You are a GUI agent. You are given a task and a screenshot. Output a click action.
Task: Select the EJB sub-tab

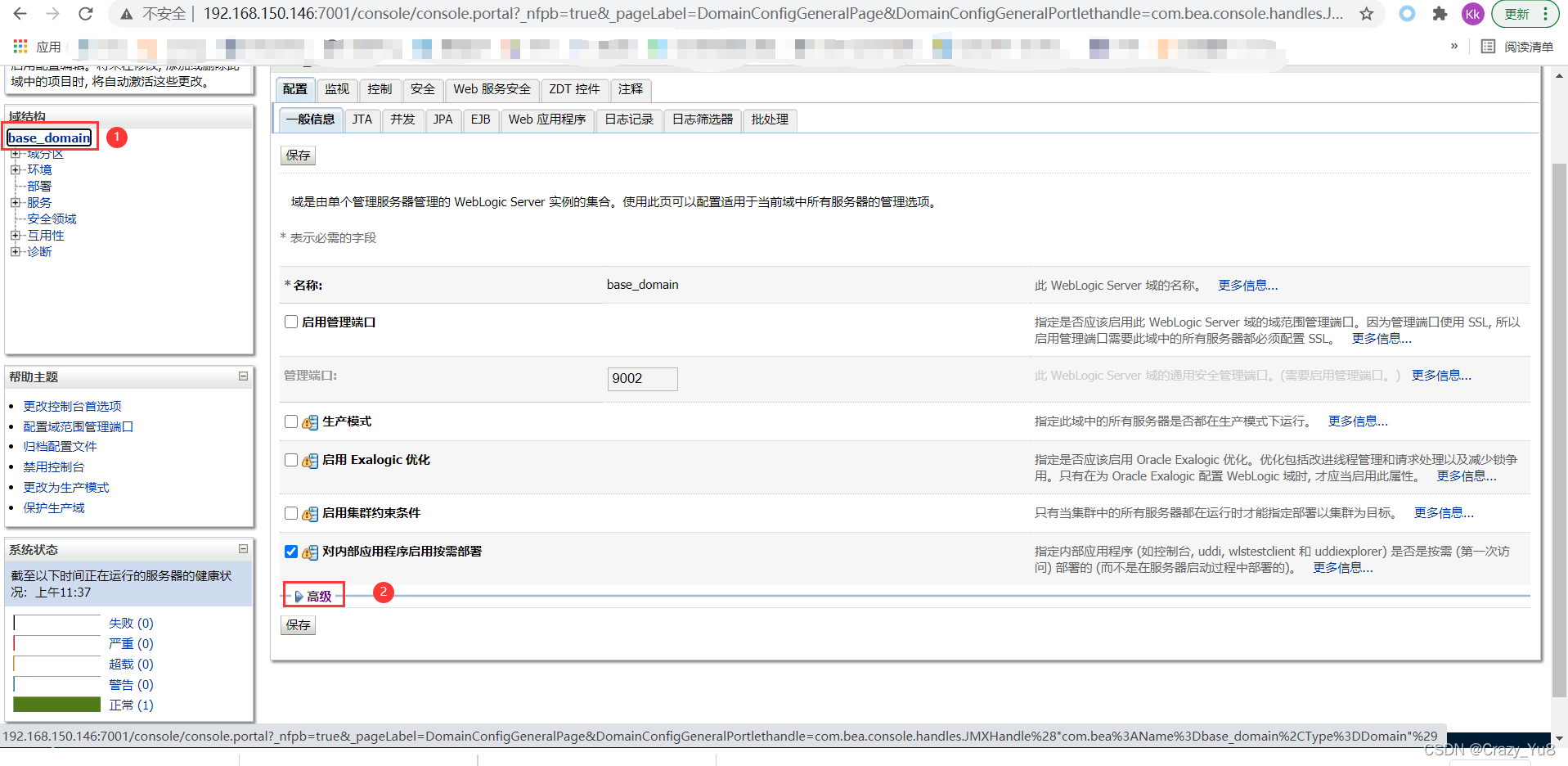481,119
